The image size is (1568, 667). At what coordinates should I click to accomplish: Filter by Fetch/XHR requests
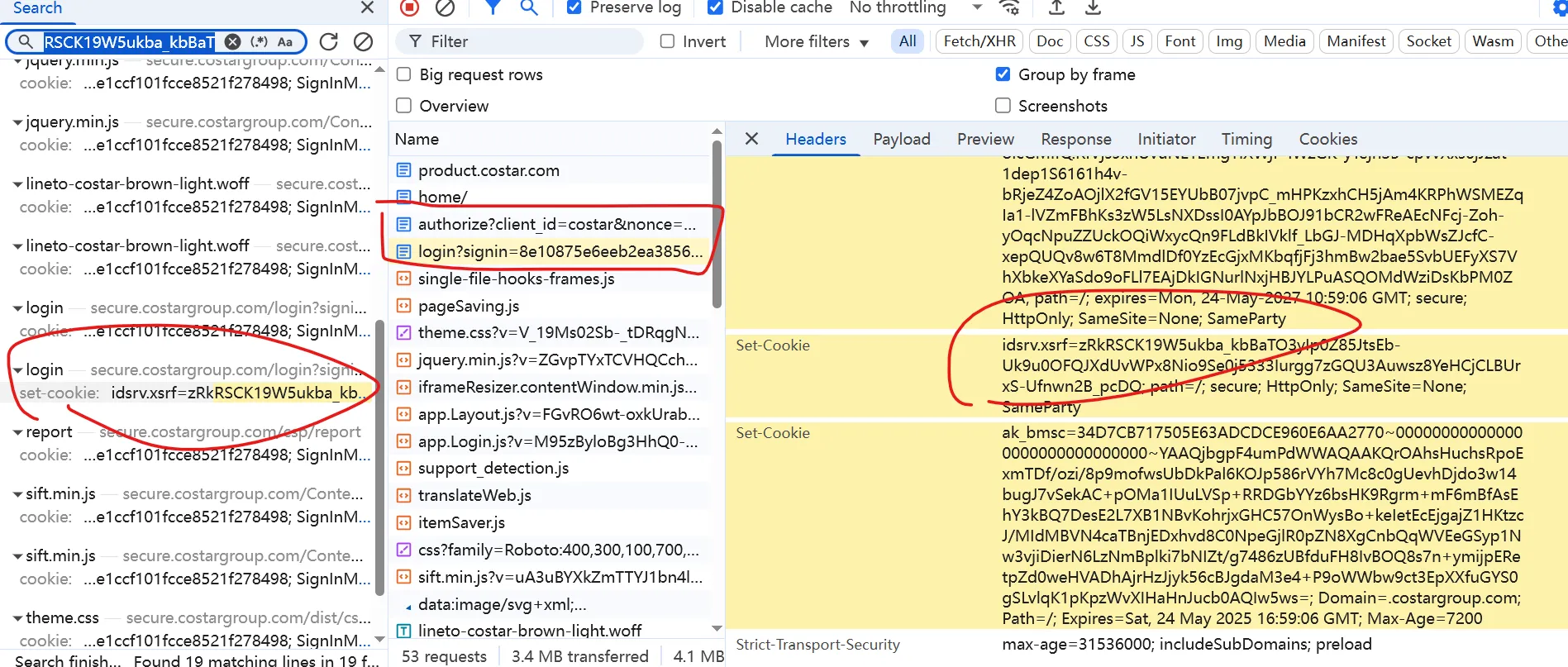coord(979,41)
